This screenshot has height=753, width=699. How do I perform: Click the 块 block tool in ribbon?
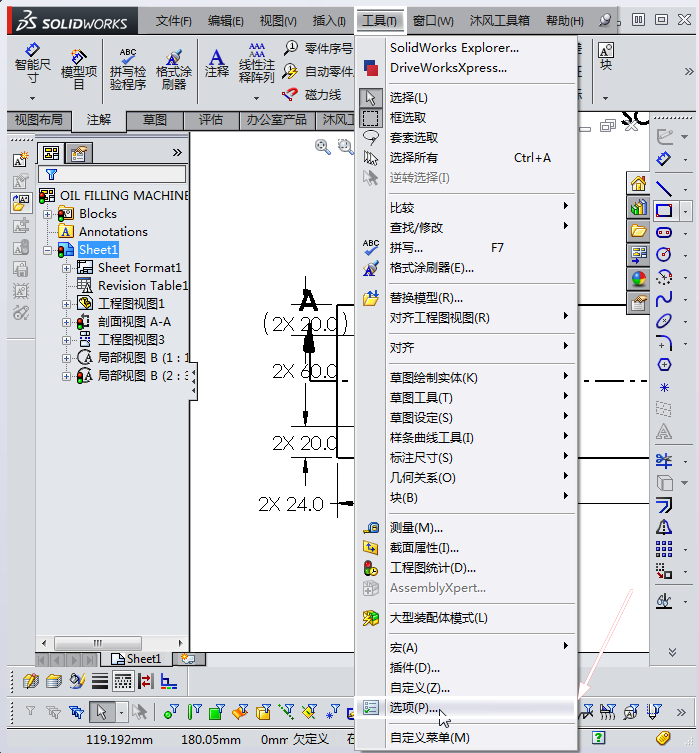(606, 57)
